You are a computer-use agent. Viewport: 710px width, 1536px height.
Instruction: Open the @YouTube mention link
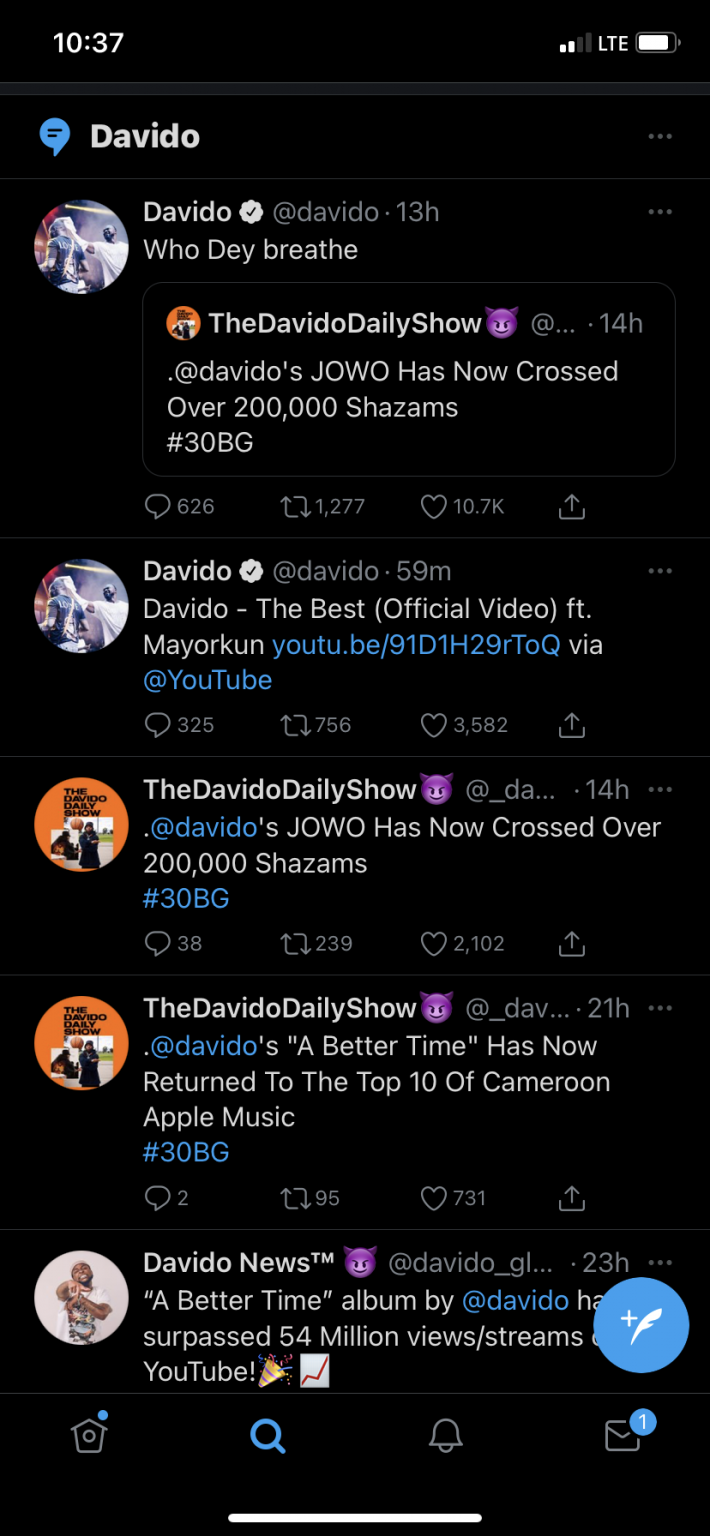[x=208, y=680]
